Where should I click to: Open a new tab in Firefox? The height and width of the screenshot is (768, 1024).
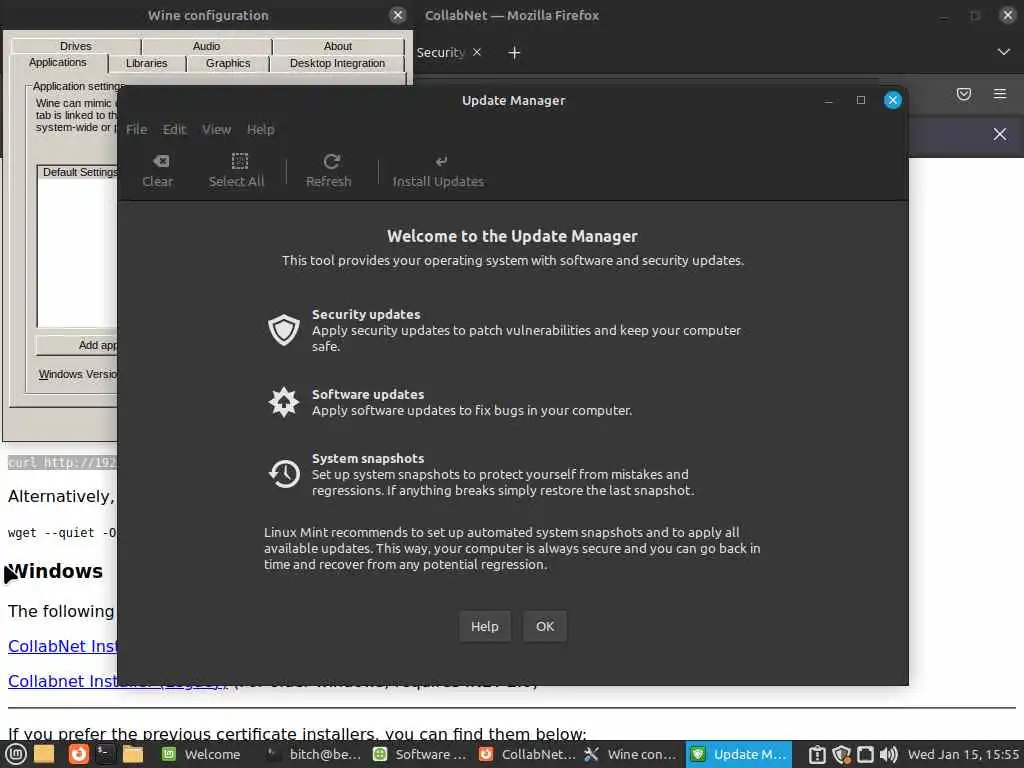[x=514, y=53]
